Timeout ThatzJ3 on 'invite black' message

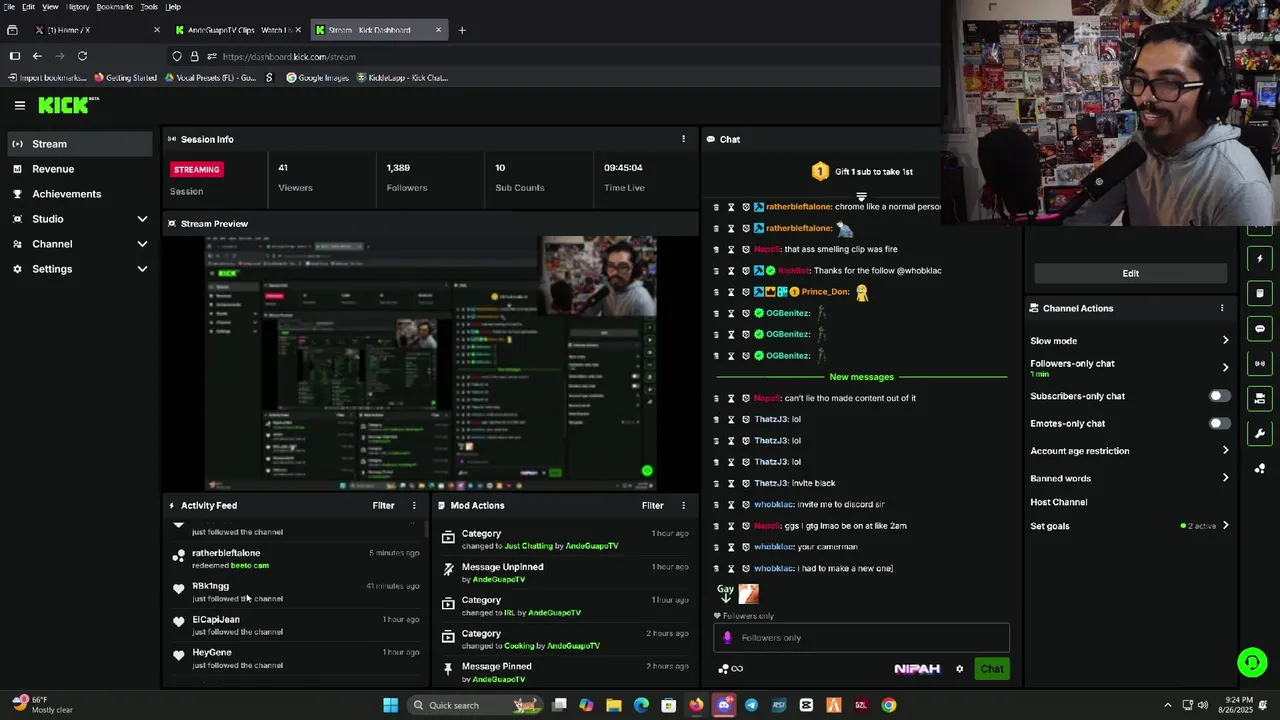[730, 483]
